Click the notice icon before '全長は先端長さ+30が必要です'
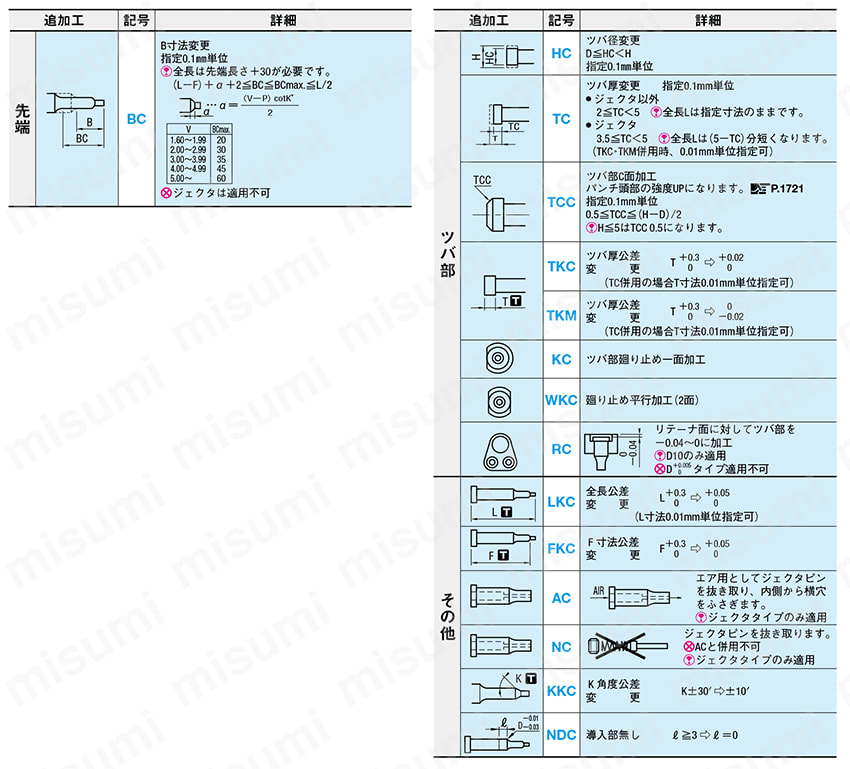Image resolution: width=850 pixels, height=769 pixels. [x=166, y=72]
